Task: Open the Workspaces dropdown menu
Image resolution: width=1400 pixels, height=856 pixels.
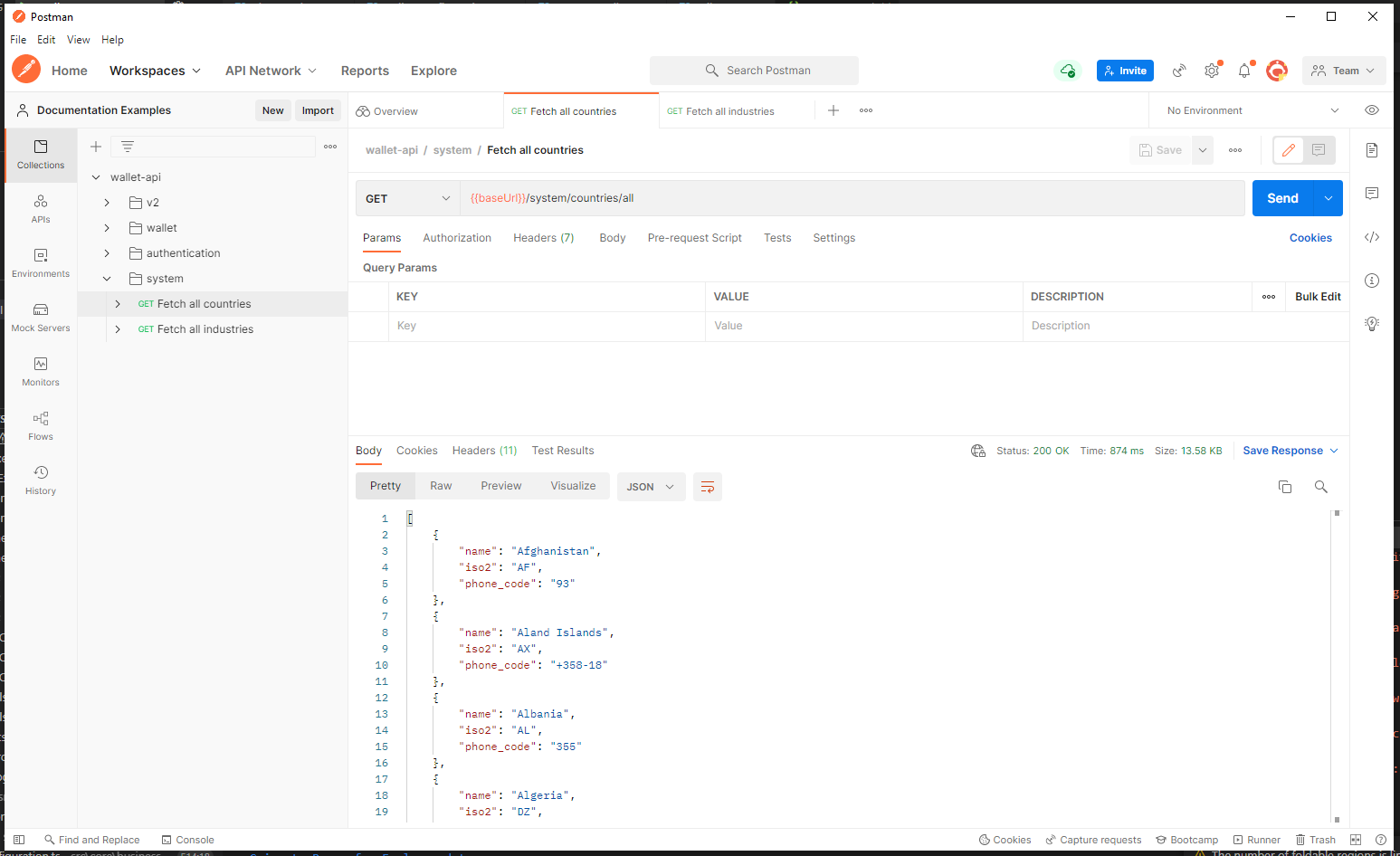Action: click(x=155, y=71)
